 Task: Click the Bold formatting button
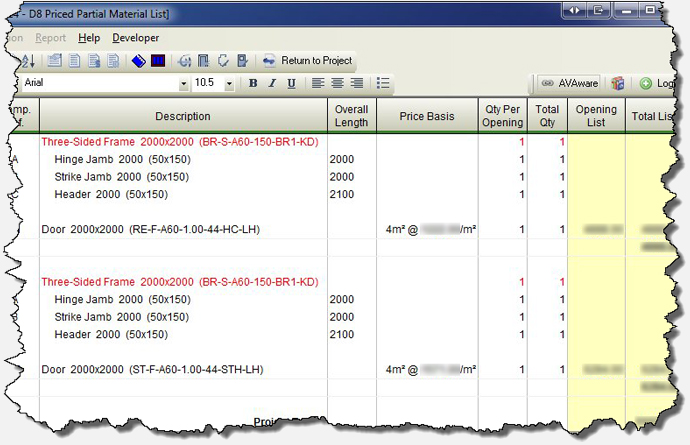tap(253, 83)
